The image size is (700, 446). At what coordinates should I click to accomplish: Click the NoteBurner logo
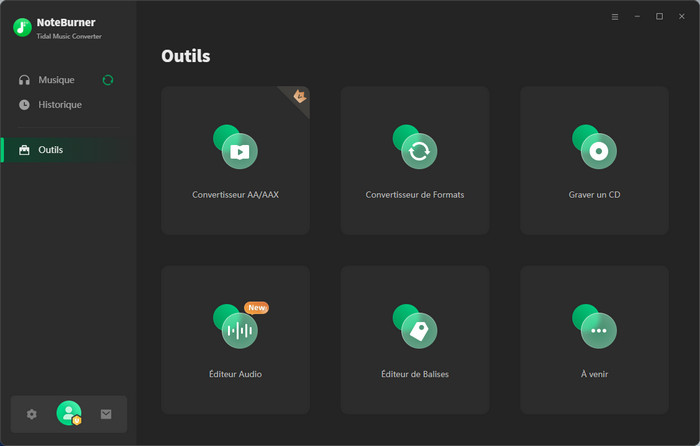tap(22, 28)
